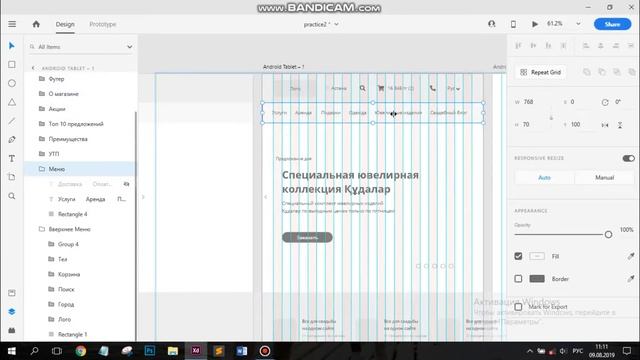Go to the Home screen
640x360 pixels.
point(36,24)
